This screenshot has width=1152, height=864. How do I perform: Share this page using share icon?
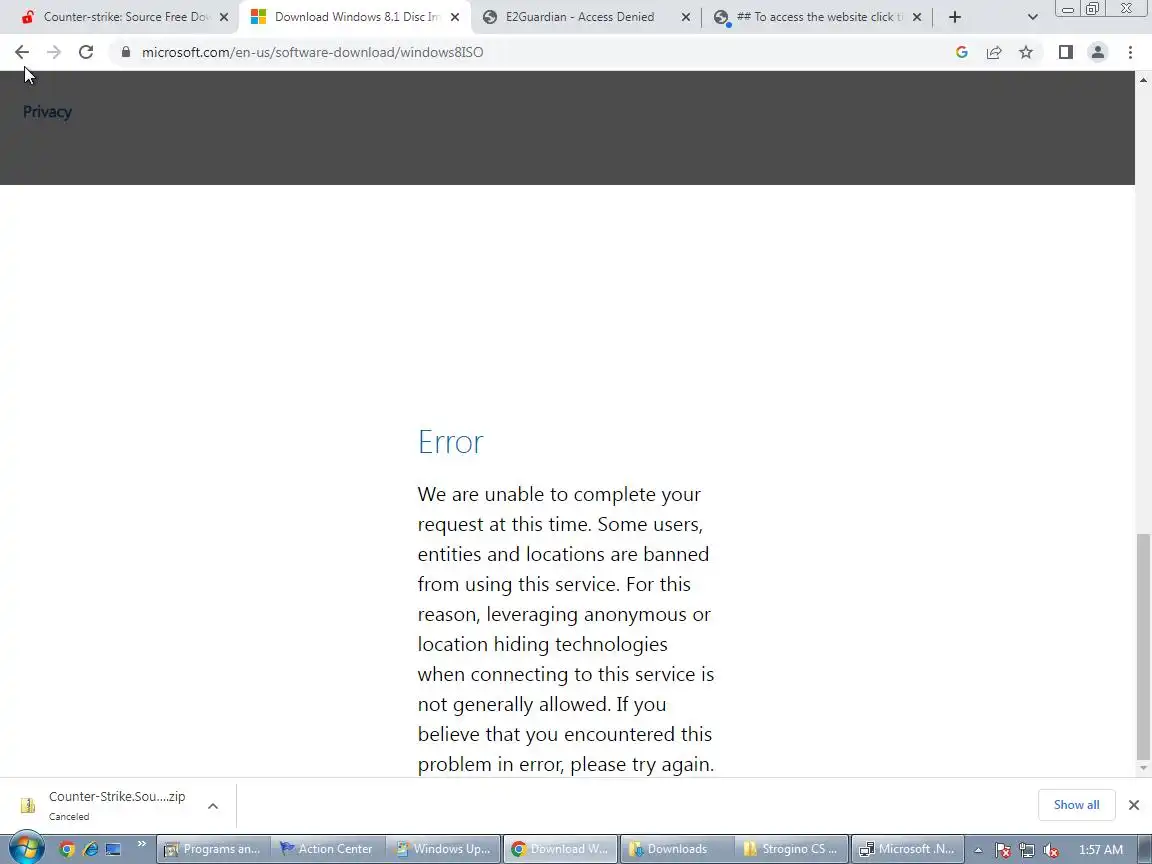point(993,52)
